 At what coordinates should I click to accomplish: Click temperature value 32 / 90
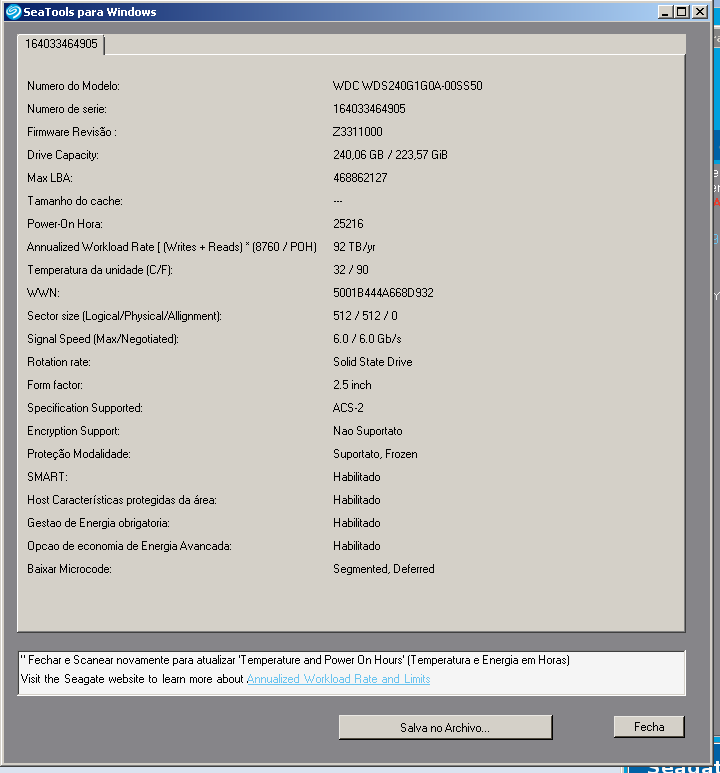(x=351, y=270)
